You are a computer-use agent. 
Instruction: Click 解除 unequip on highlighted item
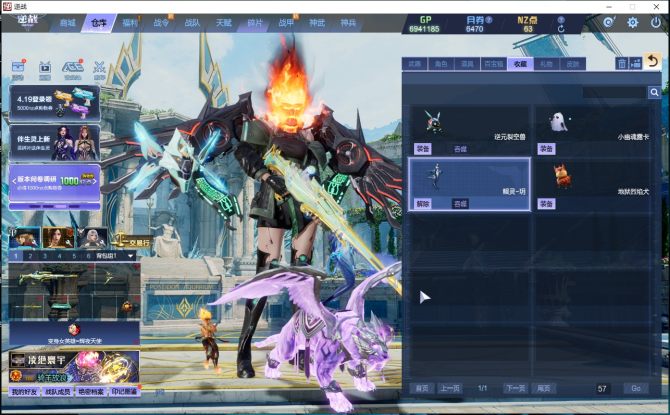point(423,203)
